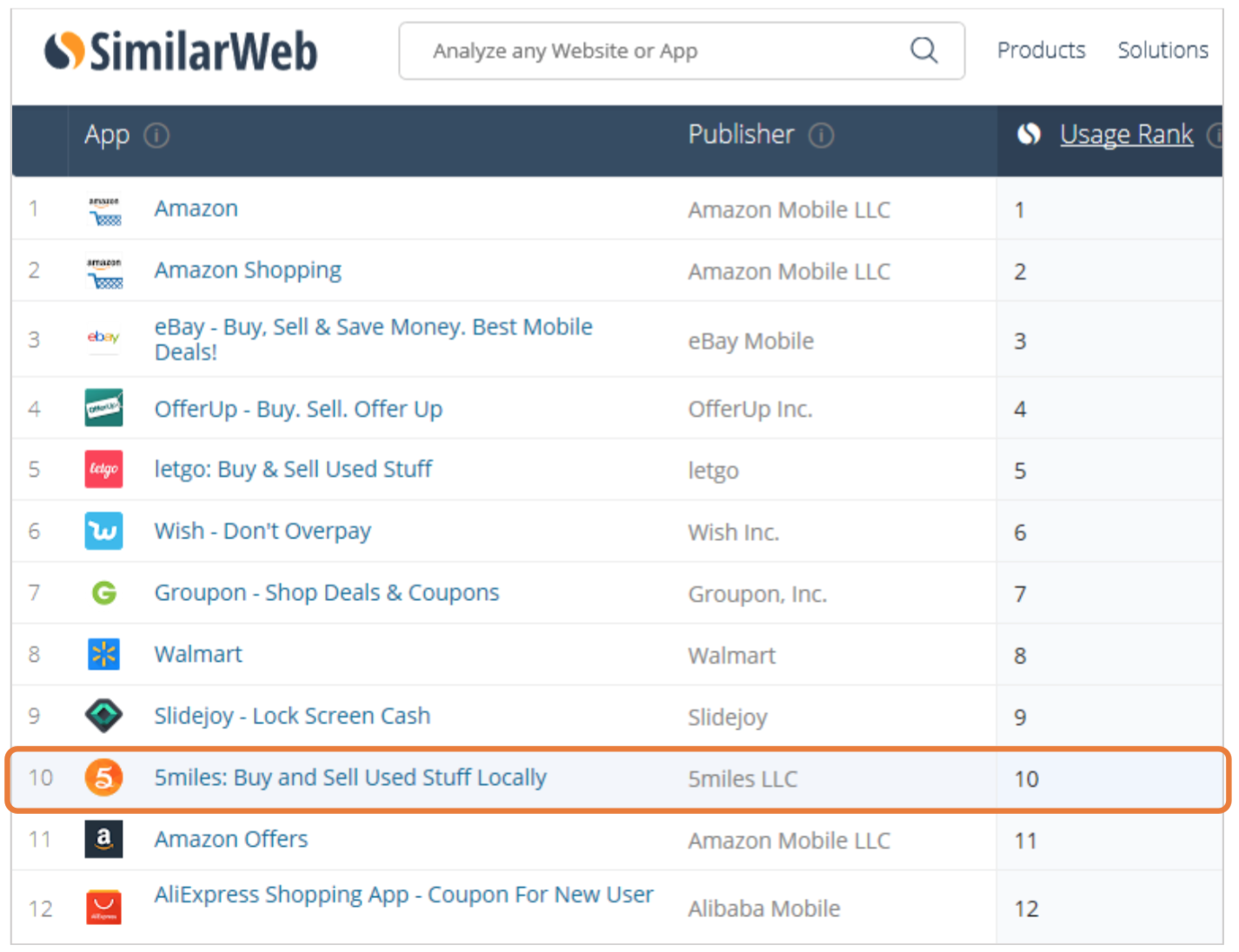This screenshot has height=952, width=1239.
Task: Click the Slidejoy app icon
Action: (x=103, y=716)
